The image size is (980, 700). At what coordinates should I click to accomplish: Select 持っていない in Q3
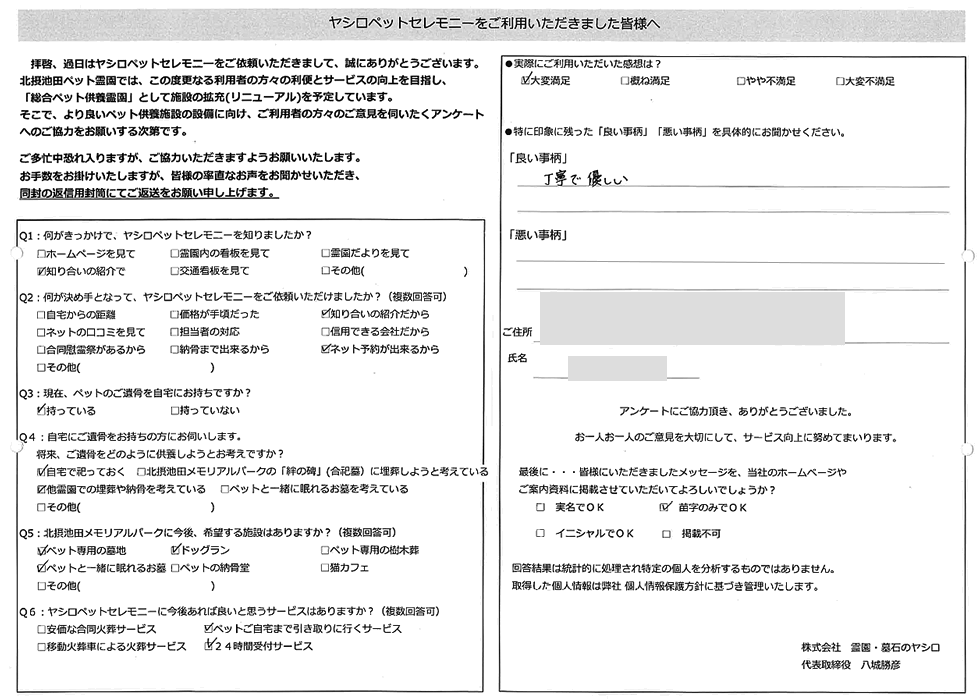point(175,411)
